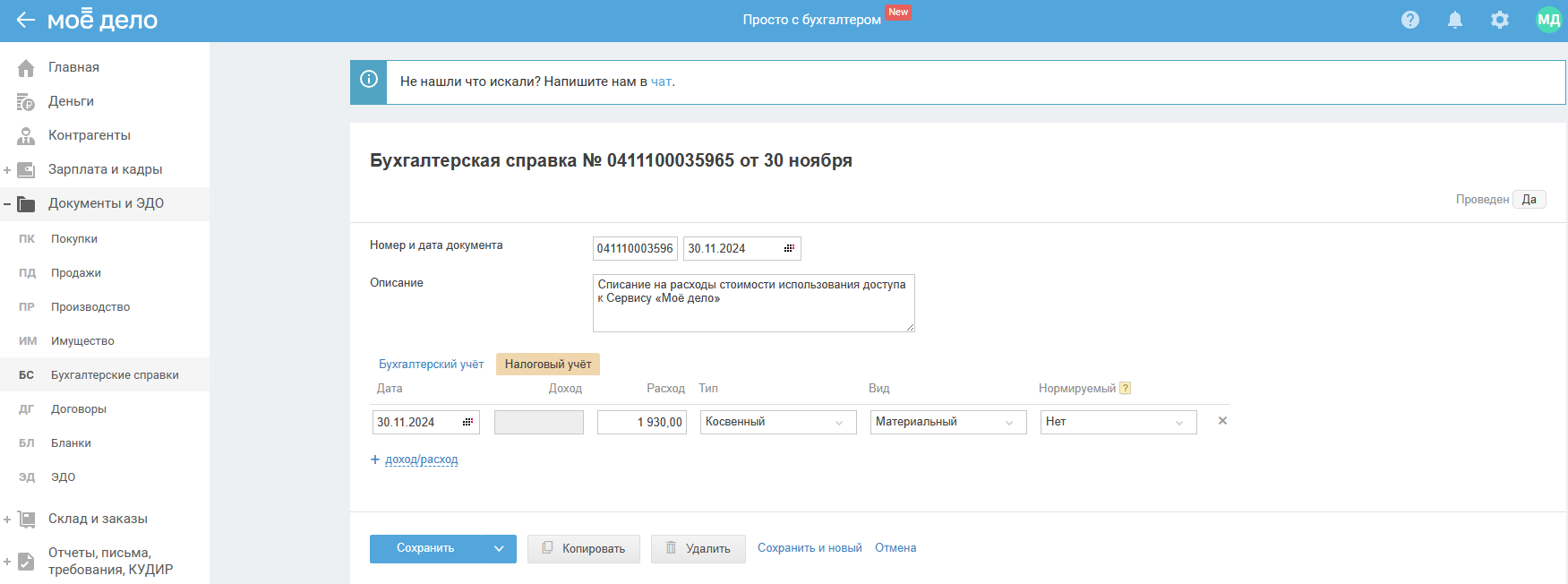
Task: Expand the Склад и заказы section
Action: tap(7, 519)
